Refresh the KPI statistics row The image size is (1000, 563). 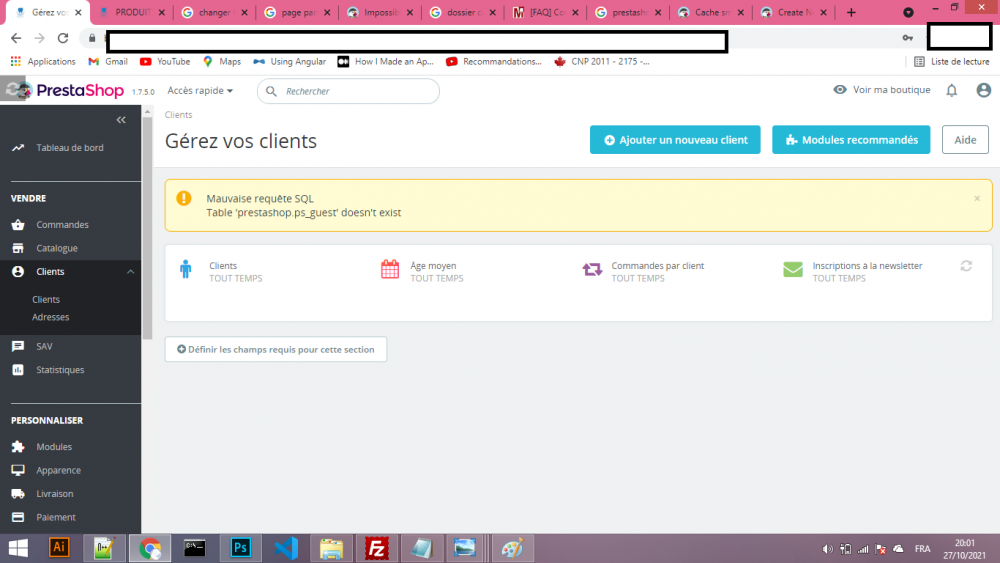[x=966, y=266]
